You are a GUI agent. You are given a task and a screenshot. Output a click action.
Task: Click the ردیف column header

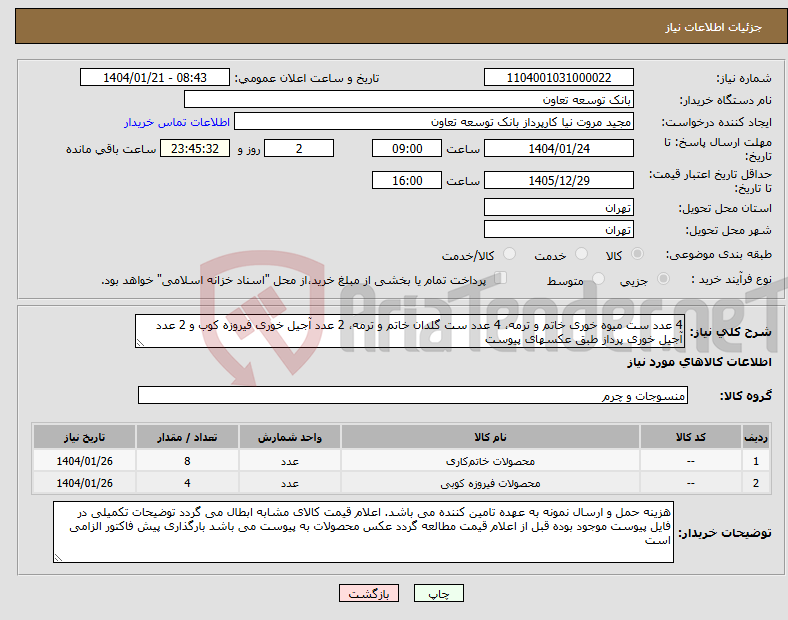756,437
